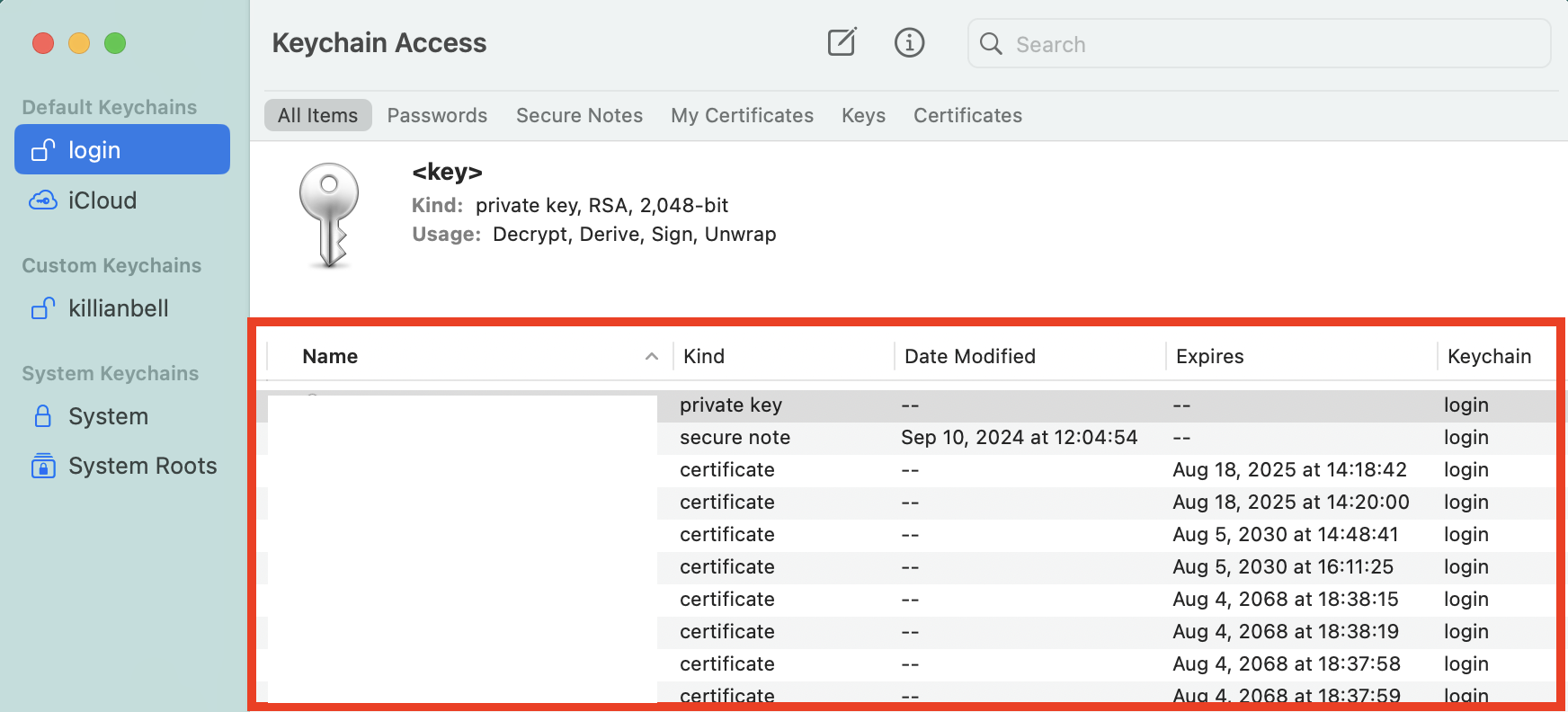Select the System keychain

point(122,416)
